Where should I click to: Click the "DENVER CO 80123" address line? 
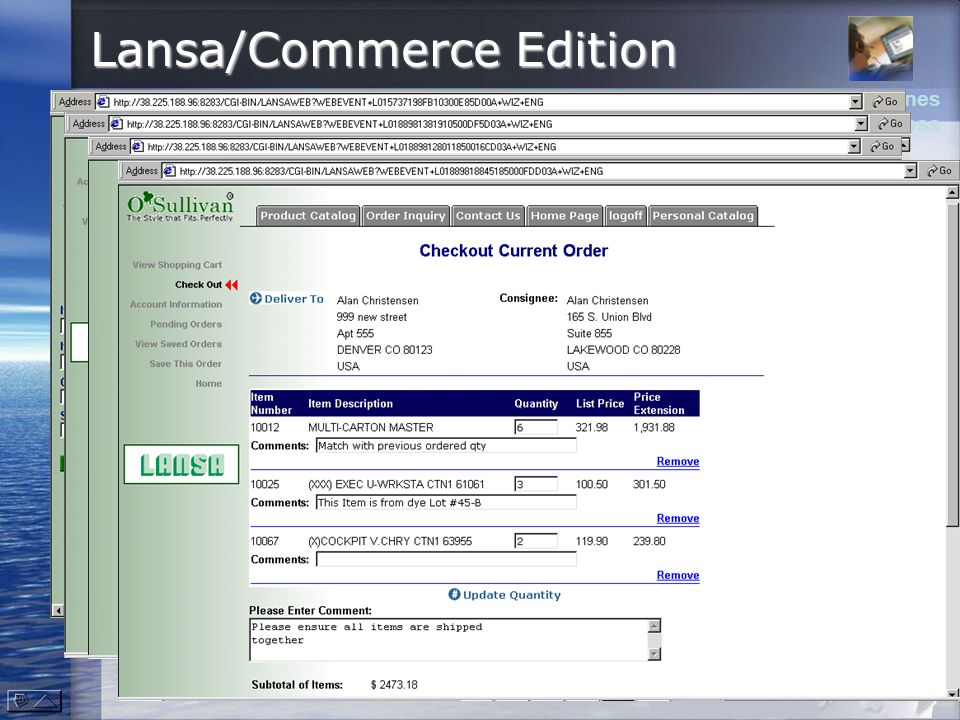click(384, 350)
